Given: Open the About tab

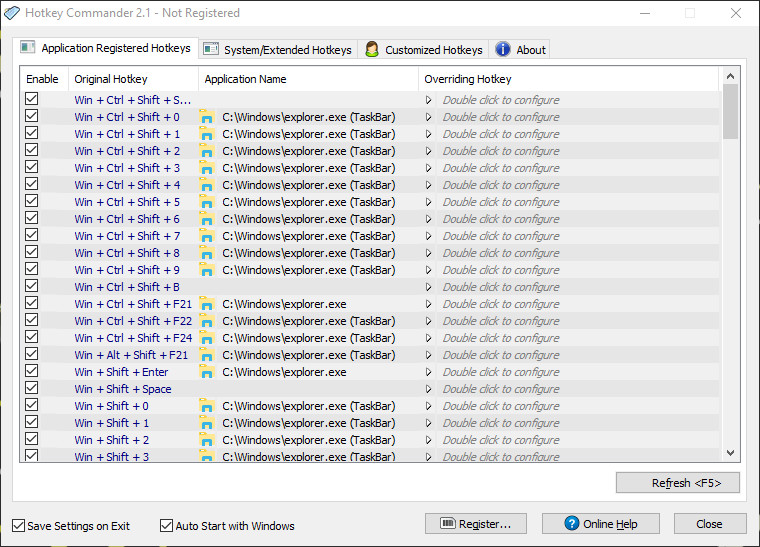Looking at the screenshot, I should 520,49.
